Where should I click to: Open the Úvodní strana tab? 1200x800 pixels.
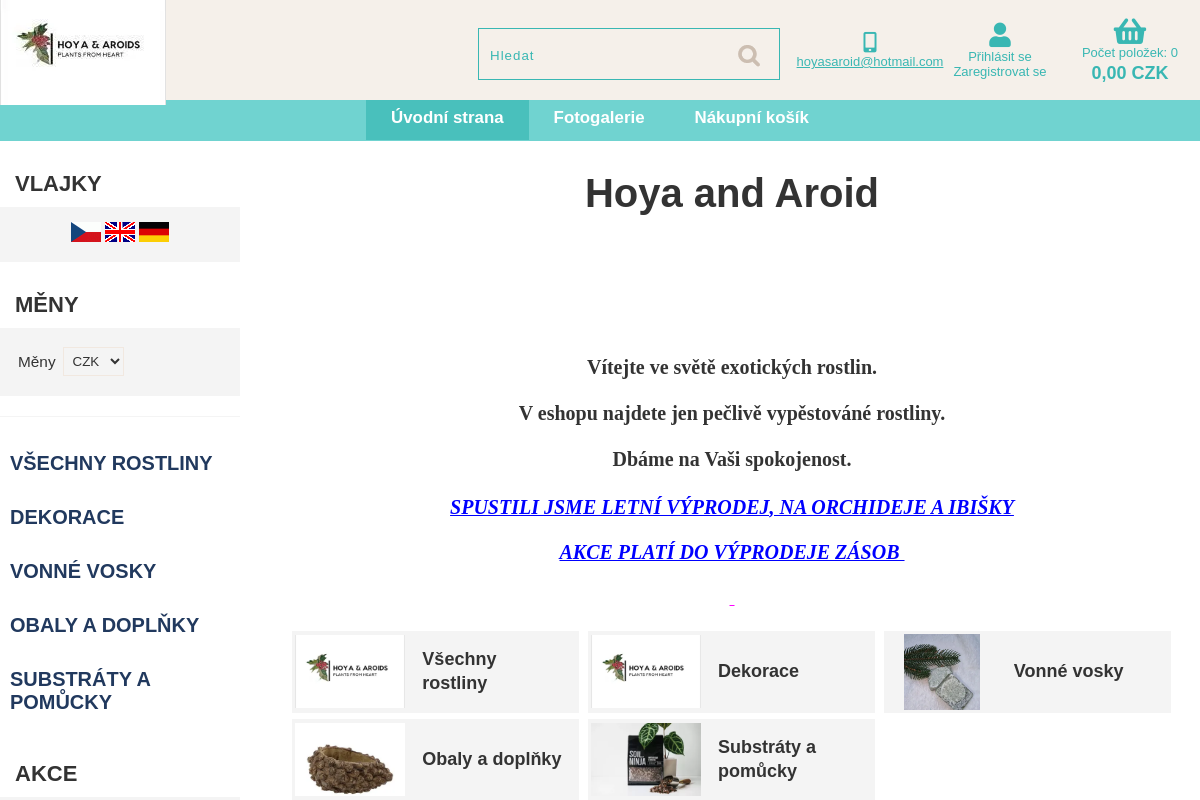tap(447, 118)
